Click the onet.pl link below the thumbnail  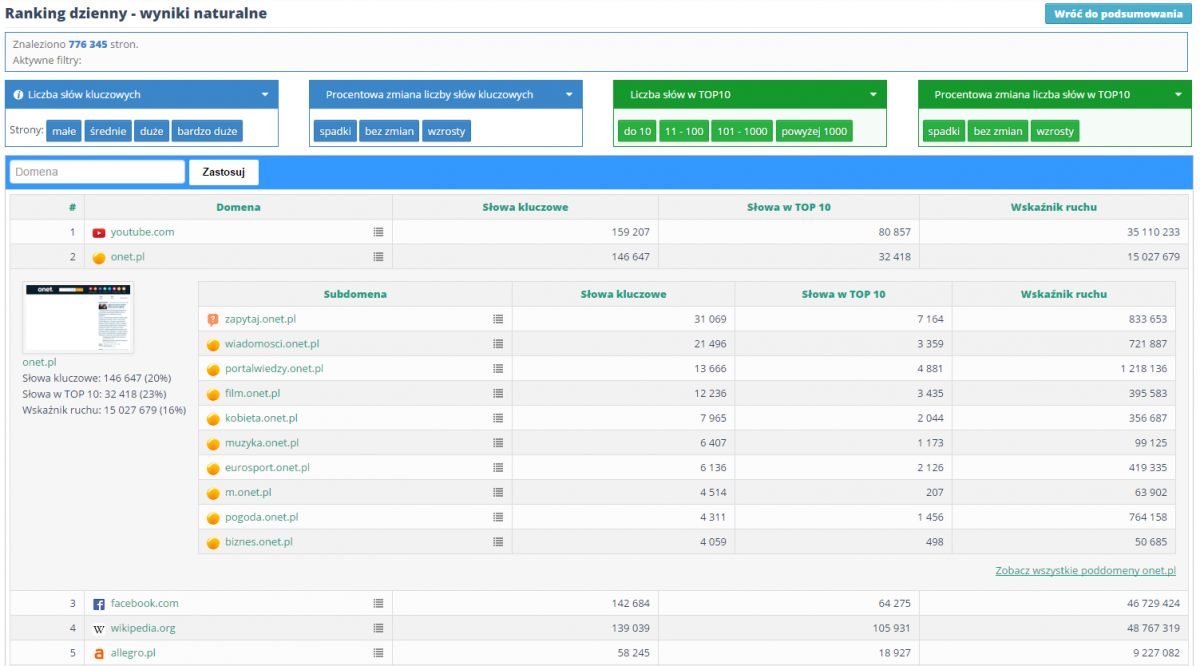[x=39, y=362]
